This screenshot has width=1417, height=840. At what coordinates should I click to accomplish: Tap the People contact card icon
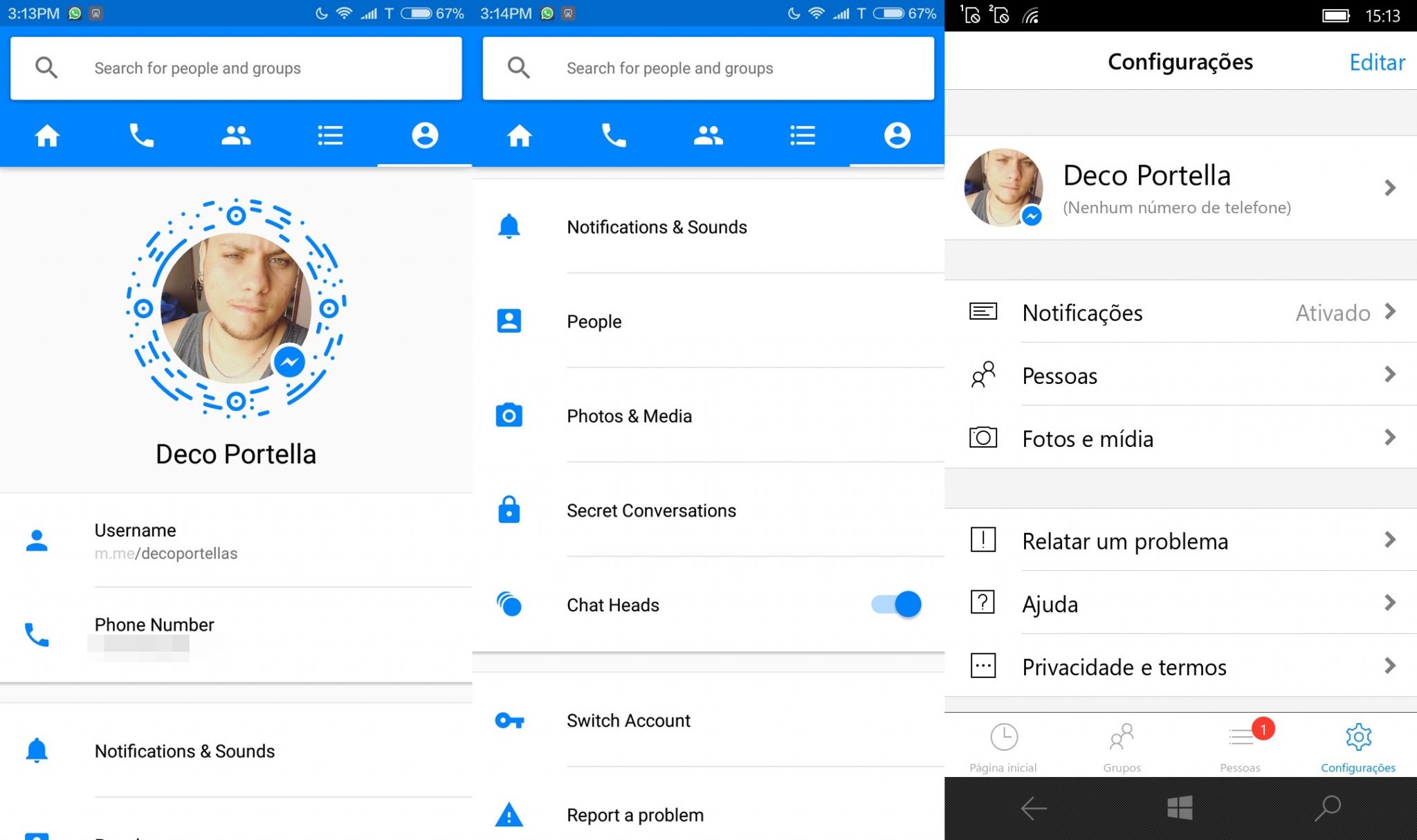click(x=509, y=321)
